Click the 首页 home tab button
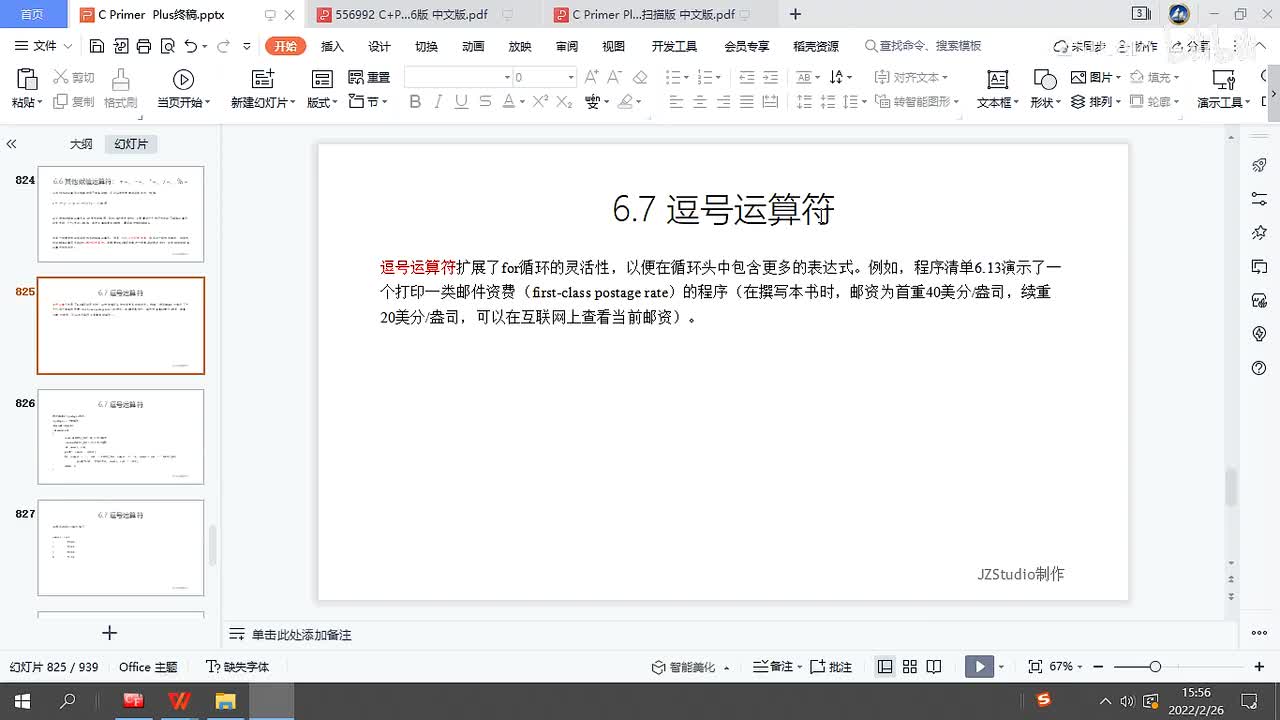Screen dimensions: 1280x720 pyautogui.click(x=32, y=15)
